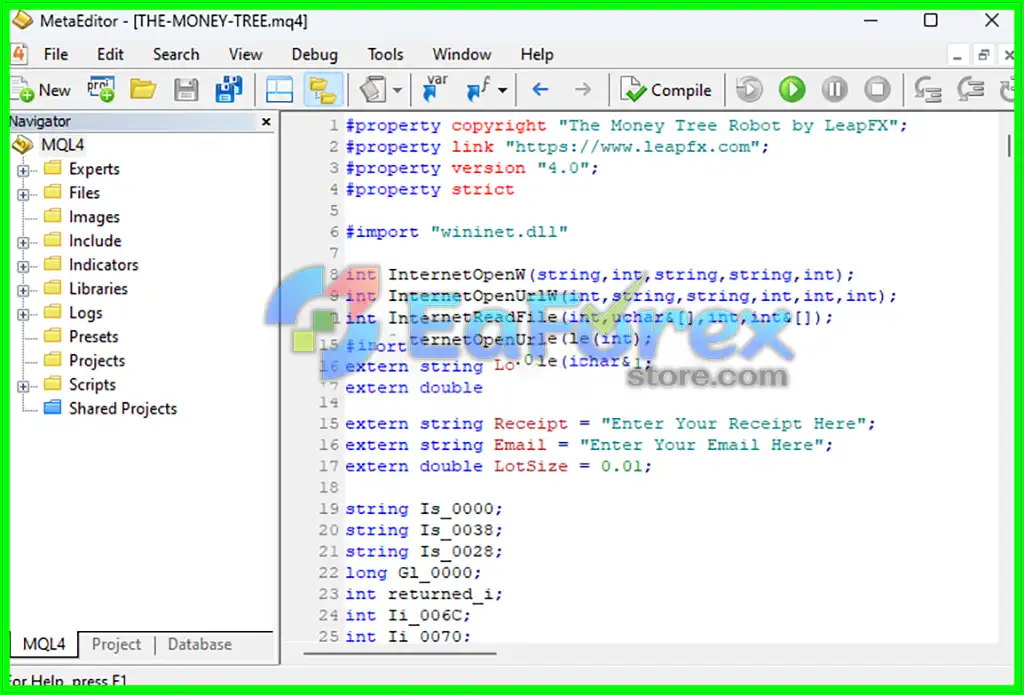Open the functions list dropdown arrow
This screenshot has width=1024, height=695.
point(502,90)
